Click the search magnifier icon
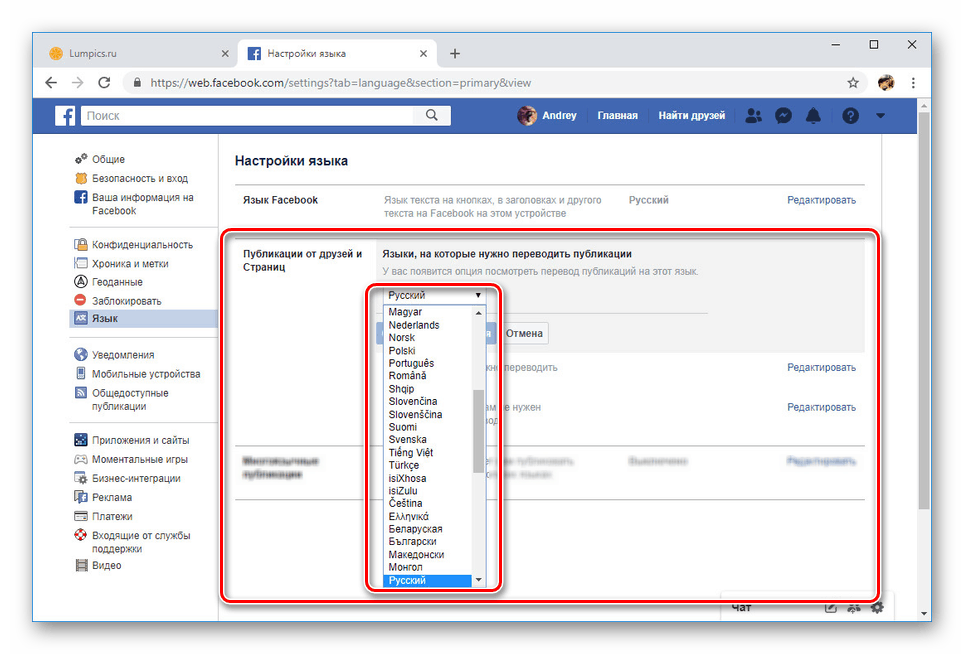 pos(432,115)
